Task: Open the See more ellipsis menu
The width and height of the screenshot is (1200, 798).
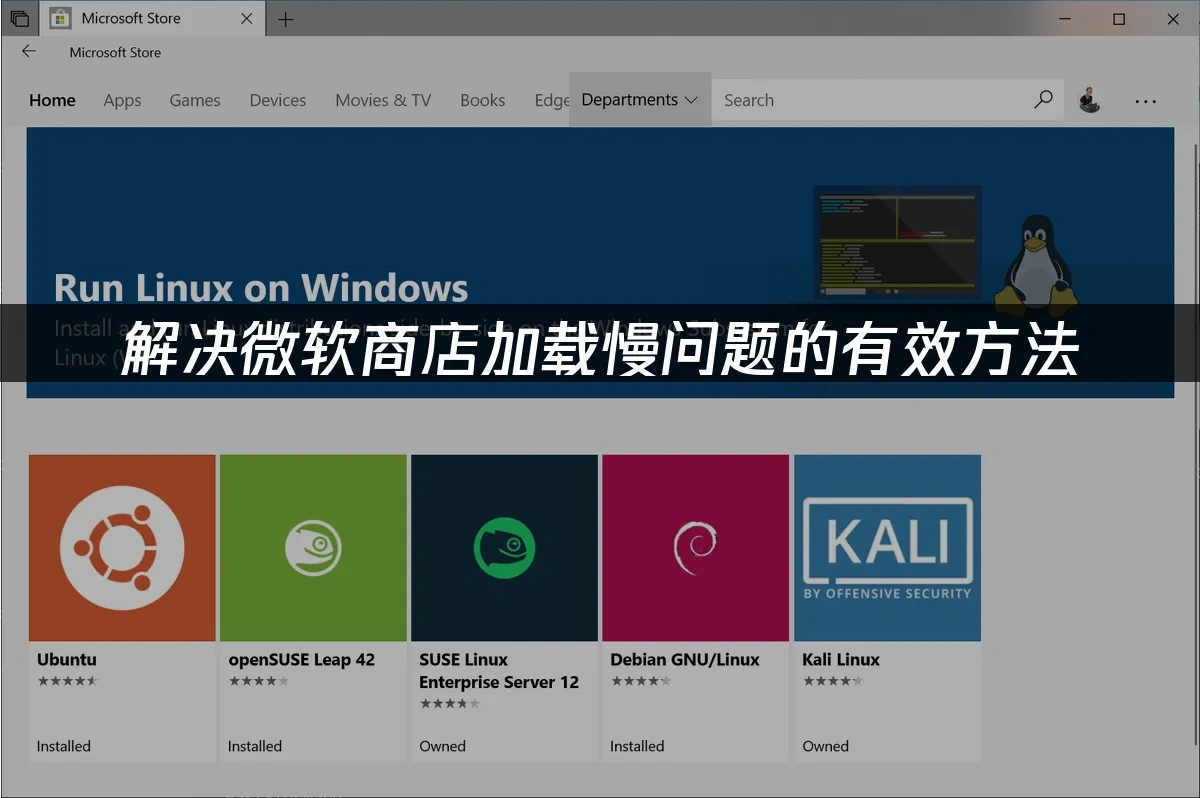Action: (x=1145, y=99)
